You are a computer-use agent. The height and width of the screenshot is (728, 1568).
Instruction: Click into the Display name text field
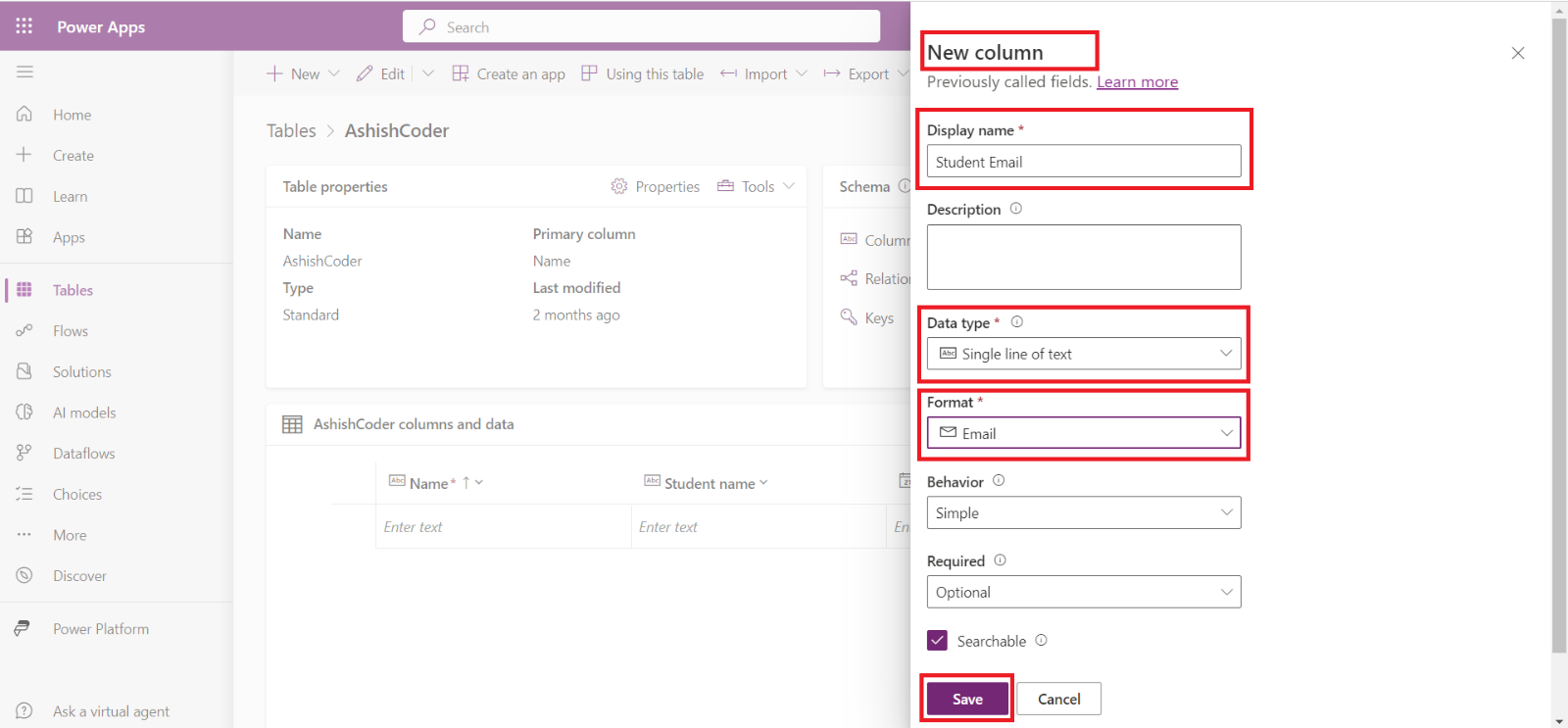pos(1083,162)
